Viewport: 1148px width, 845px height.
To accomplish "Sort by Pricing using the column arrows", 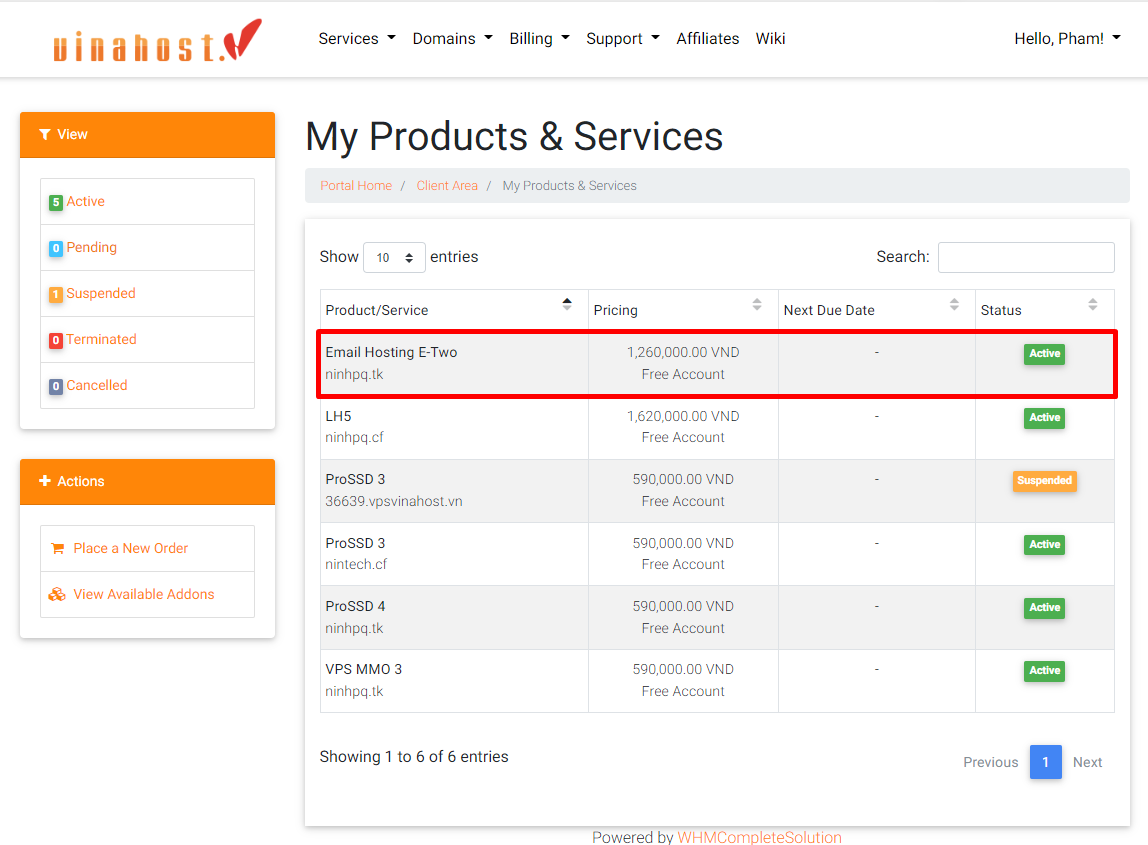I will coord(757,305).
